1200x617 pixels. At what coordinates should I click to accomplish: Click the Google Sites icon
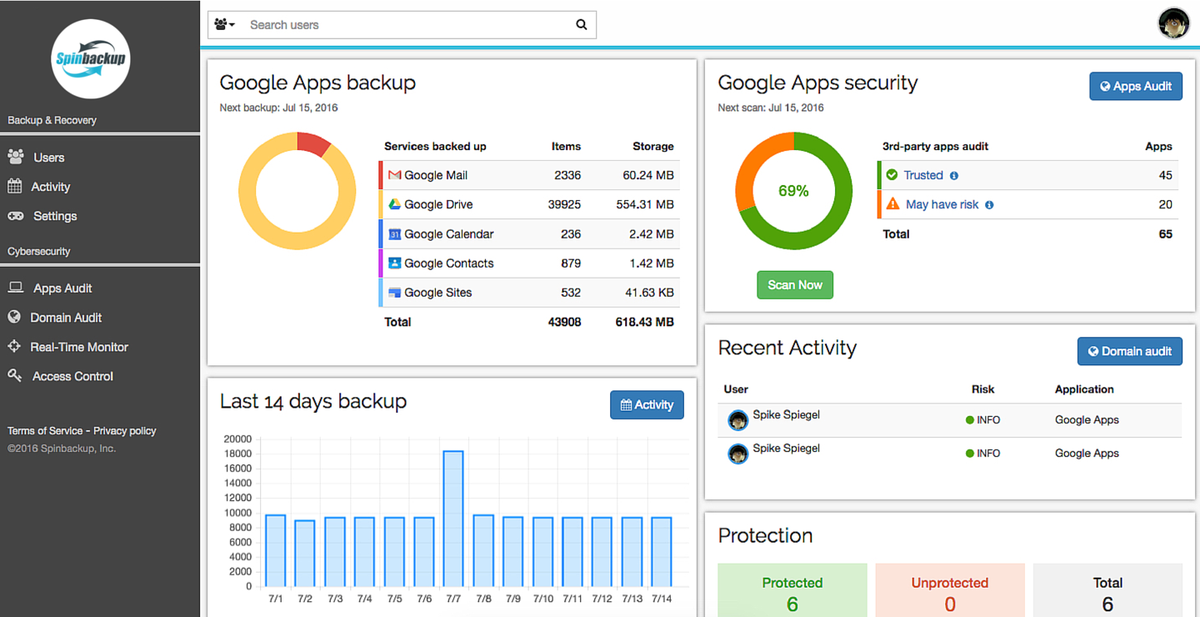point(395,292)
